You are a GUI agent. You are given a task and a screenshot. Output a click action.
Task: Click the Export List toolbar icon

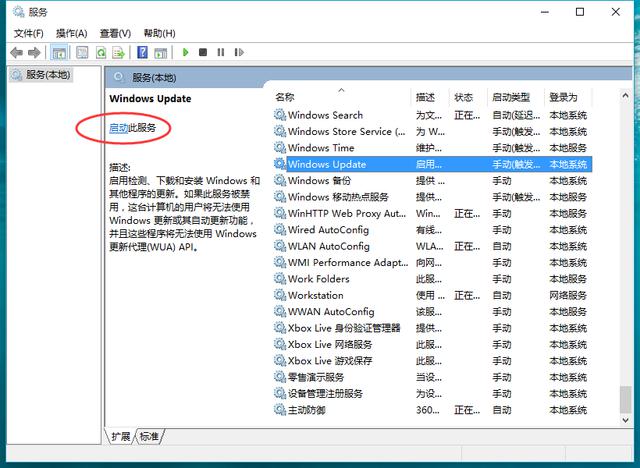[118, 52]
